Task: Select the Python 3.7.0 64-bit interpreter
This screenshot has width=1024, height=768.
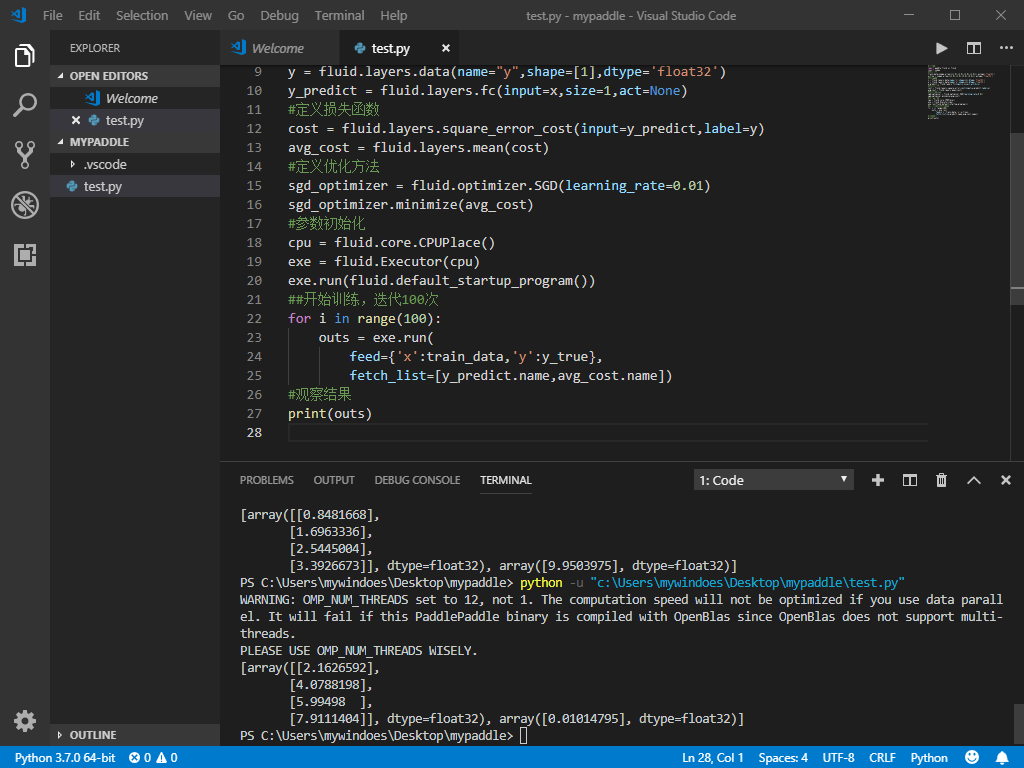Action: [65, 758]
